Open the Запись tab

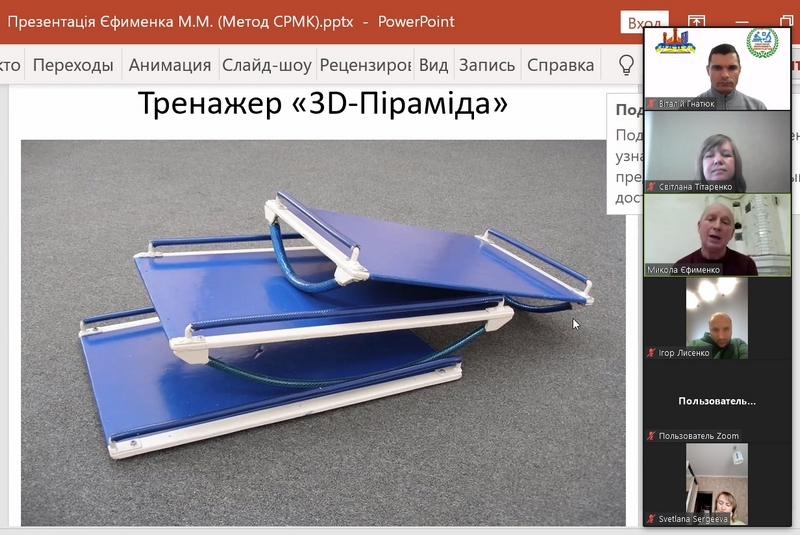click(x=487, y=66)
